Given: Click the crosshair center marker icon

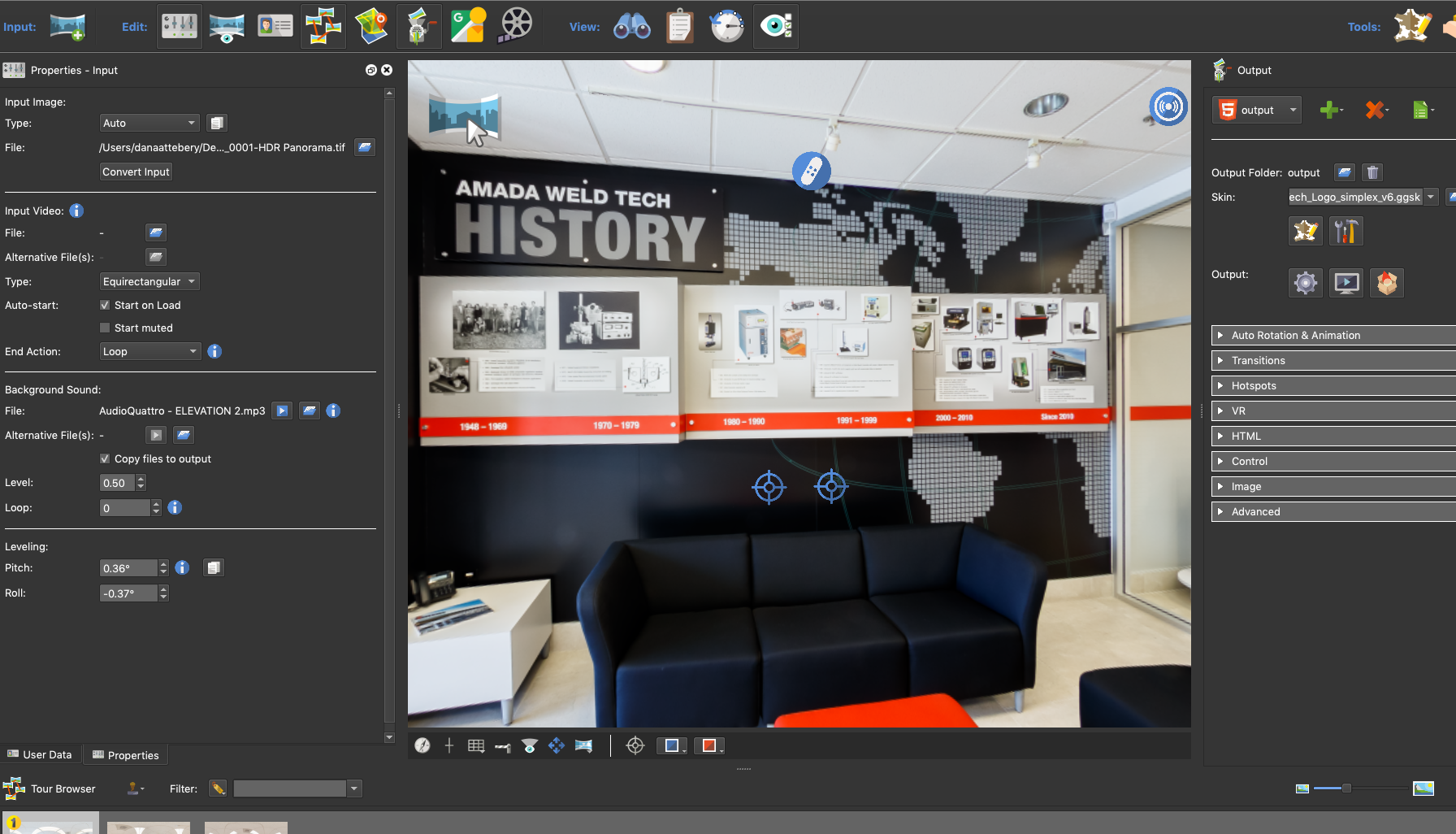Looking at the screenshot, I should [x=449, y=745].
